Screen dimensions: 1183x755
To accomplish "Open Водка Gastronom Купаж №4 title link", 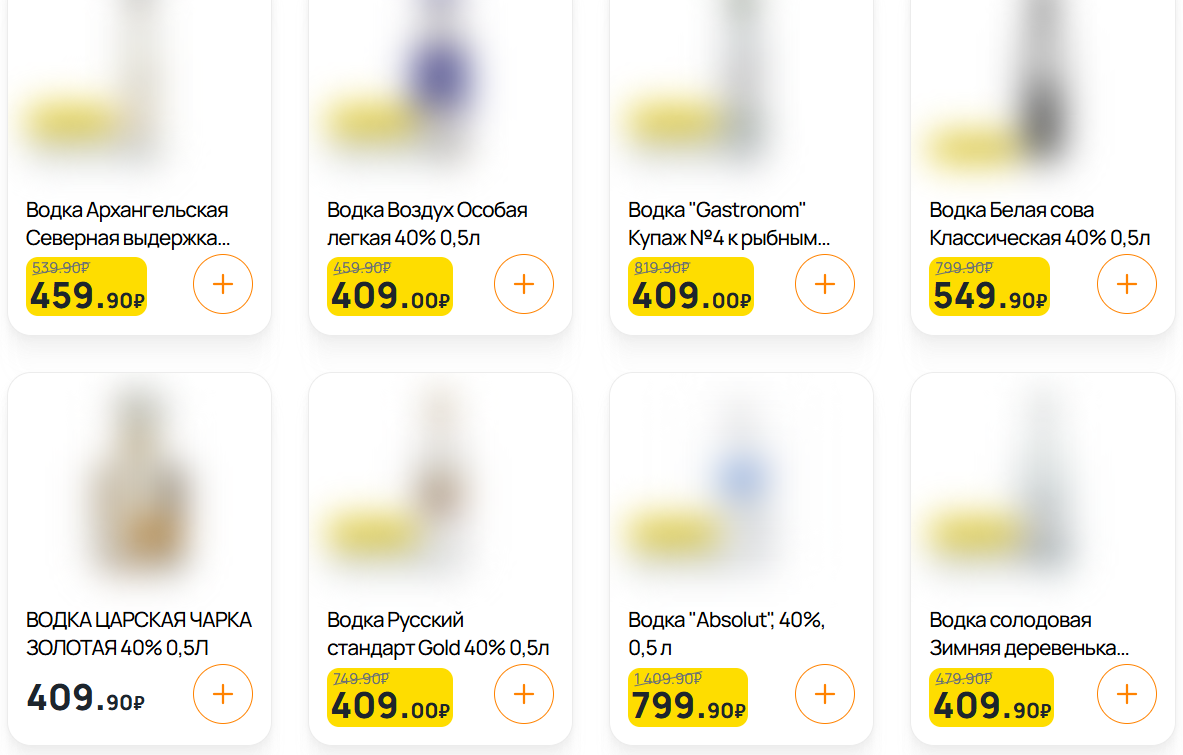I will click(728, 224).
